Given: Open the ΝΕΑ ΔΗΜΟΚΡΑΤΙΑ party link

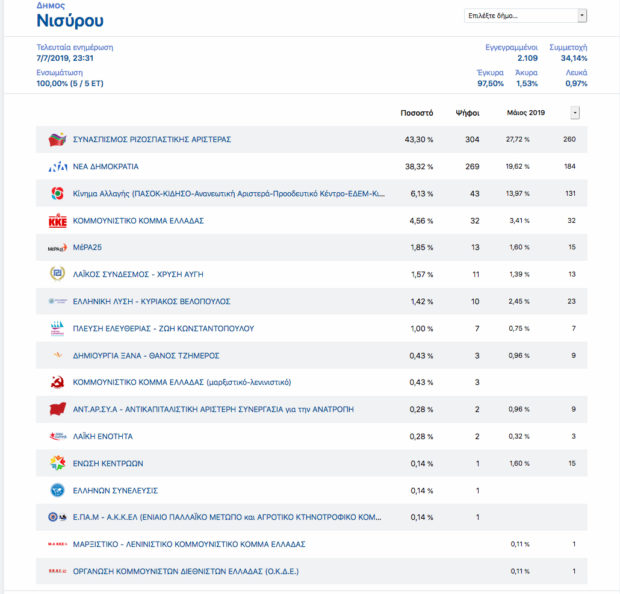Looking at the screenshot, I should coord(106,166).
